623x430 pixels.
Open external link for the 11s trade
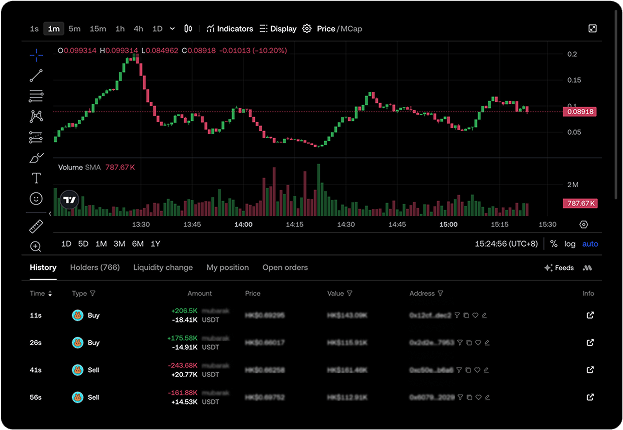click(x=589, y=316)
